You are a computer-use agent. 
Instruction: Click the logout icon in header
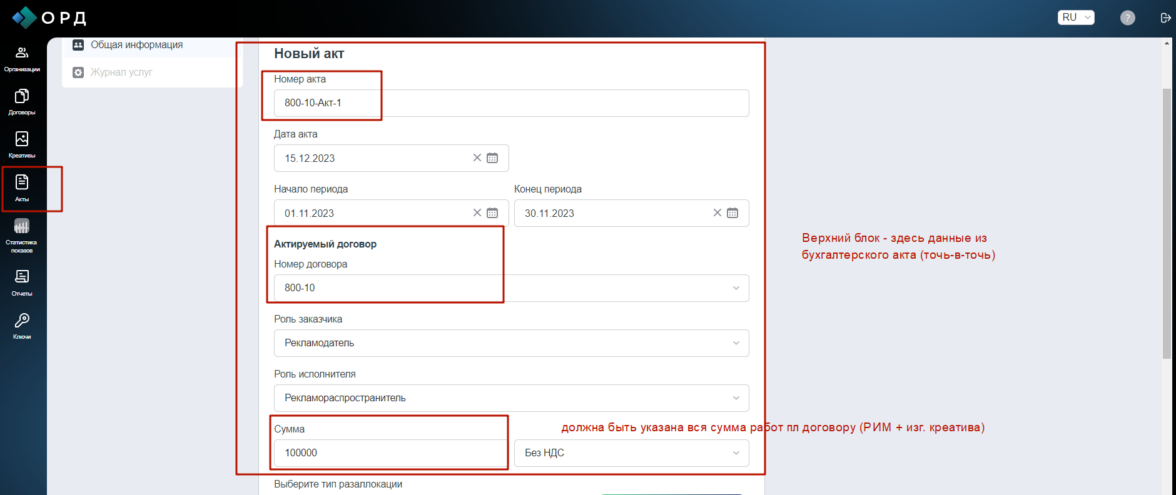tap(1165, 18)
